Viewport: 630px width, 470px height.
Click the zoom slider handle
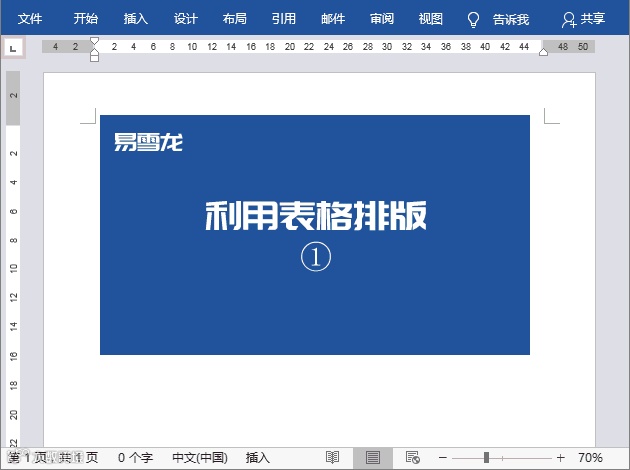[x=487, y=458]
